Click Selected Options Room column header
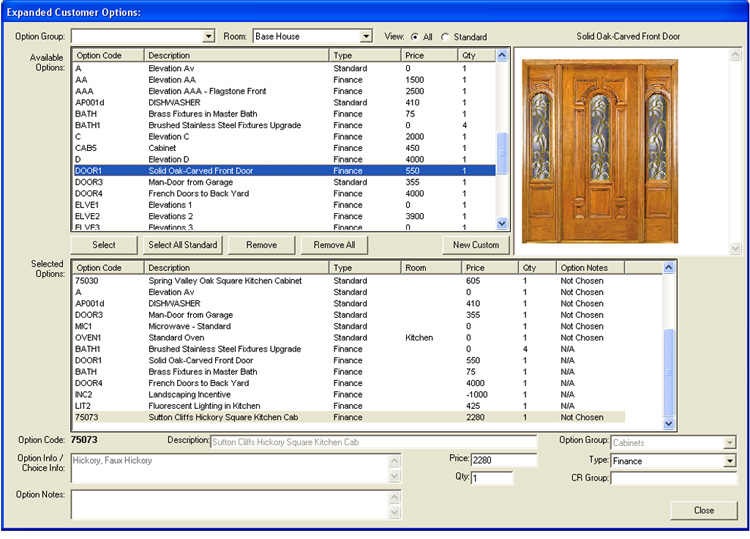This screenshot has width=750, height=539. pos(431,268)
